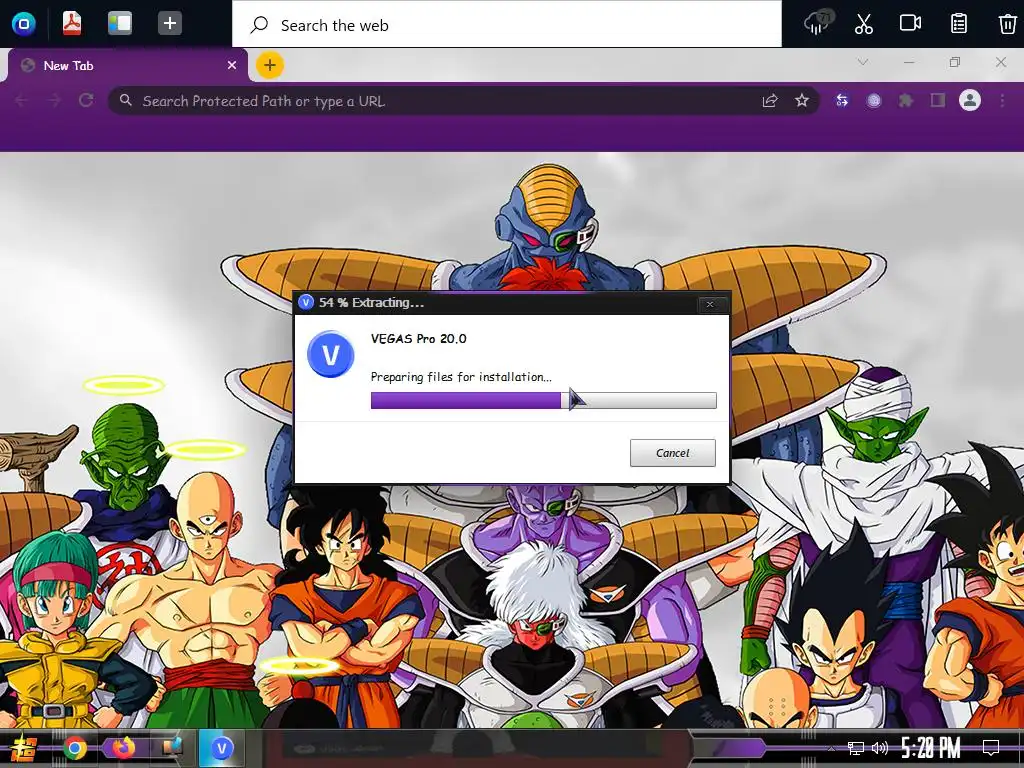
Task: Toggle the browser side panel icon
Action: point(938,101)
